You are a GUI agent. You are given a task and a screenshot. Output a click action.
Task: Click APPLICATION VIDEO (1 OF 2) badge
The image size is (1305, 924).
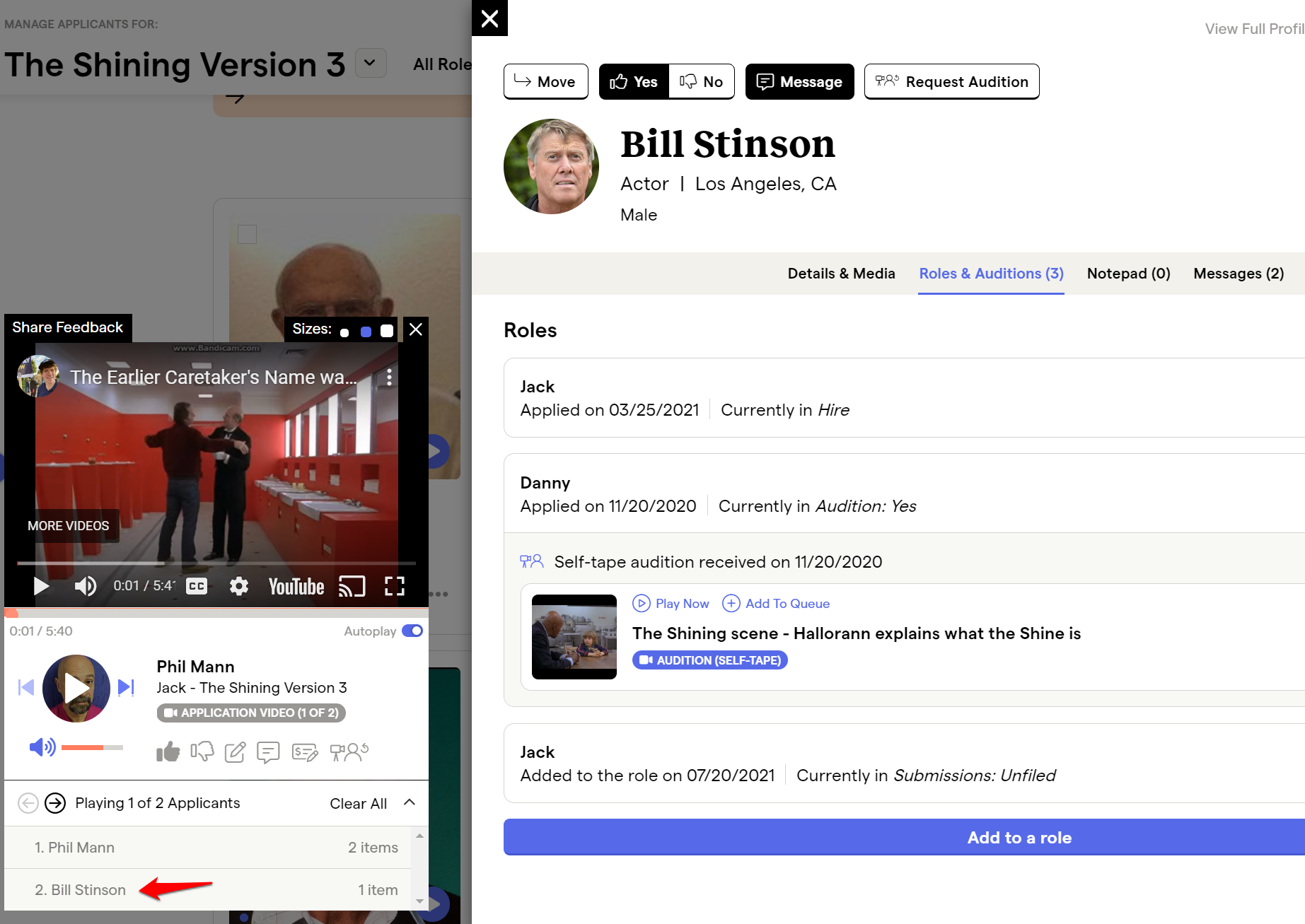tap(251, 713)
